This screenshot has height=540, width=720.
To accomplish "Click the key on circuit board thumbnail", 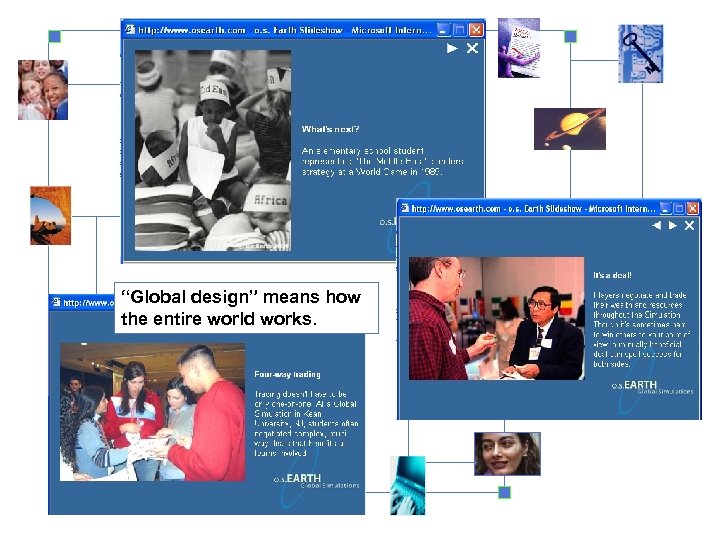I will [x=641, y=54].
